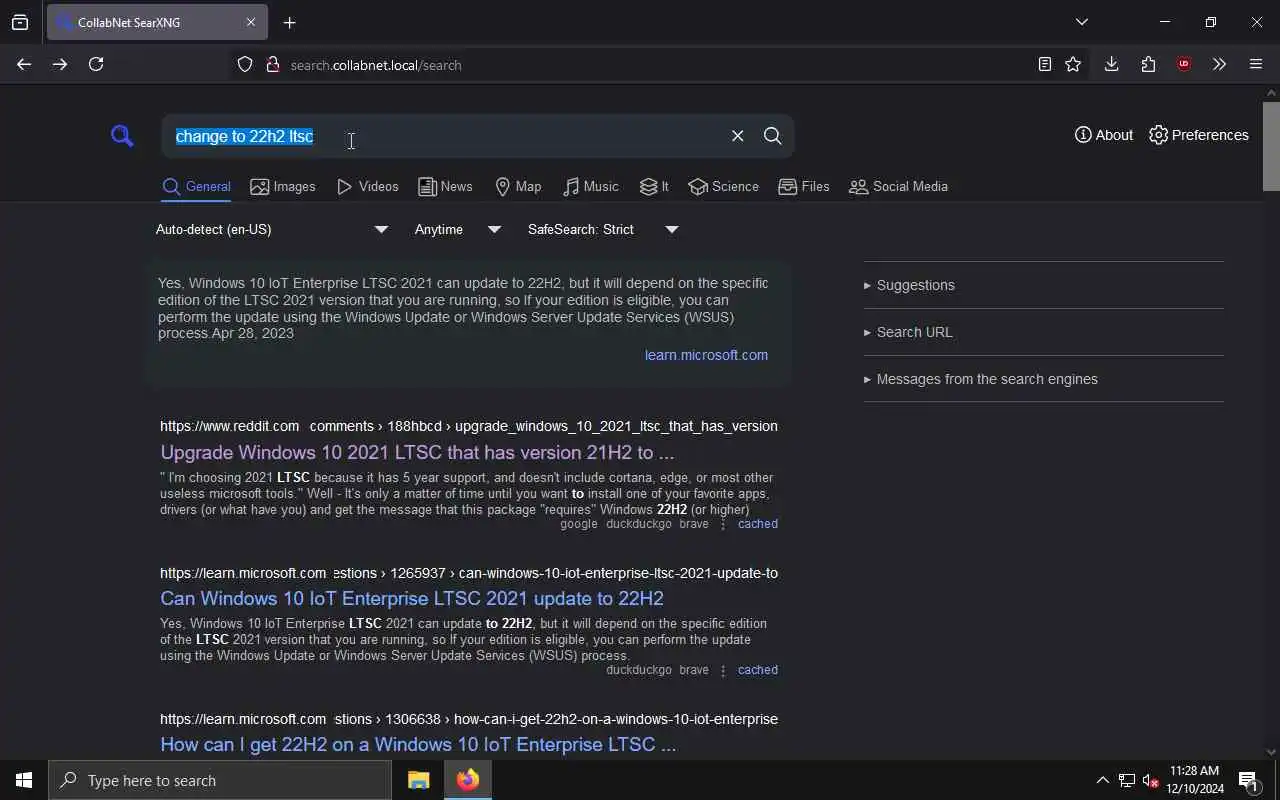Open Can Windows 10 IoT Enterprise LTSC result
Image resolution: width=1280 pixels, height=800 pixels.
coord(412,599)
